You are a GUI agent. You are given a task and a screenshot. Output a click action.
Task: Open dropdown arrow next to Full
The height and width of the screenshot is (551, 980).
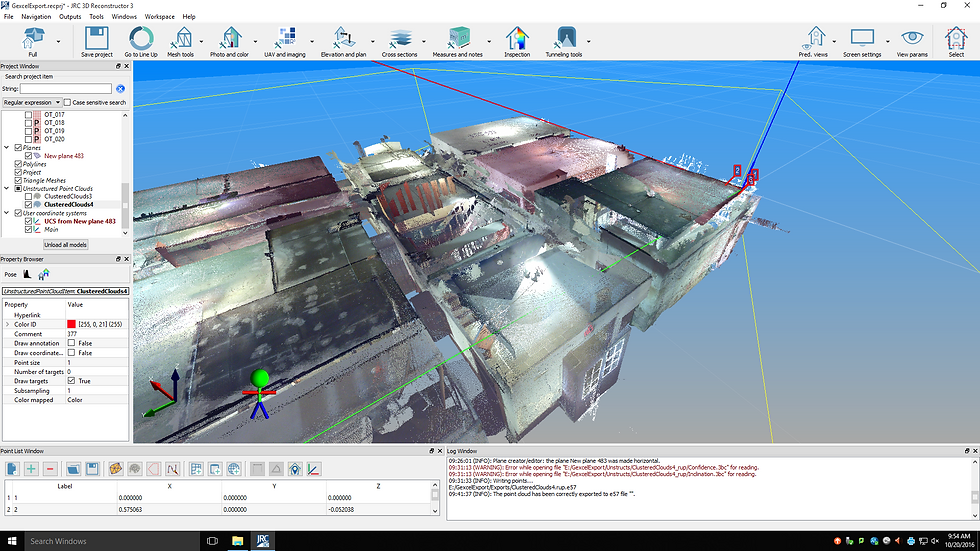pos(58,41)
